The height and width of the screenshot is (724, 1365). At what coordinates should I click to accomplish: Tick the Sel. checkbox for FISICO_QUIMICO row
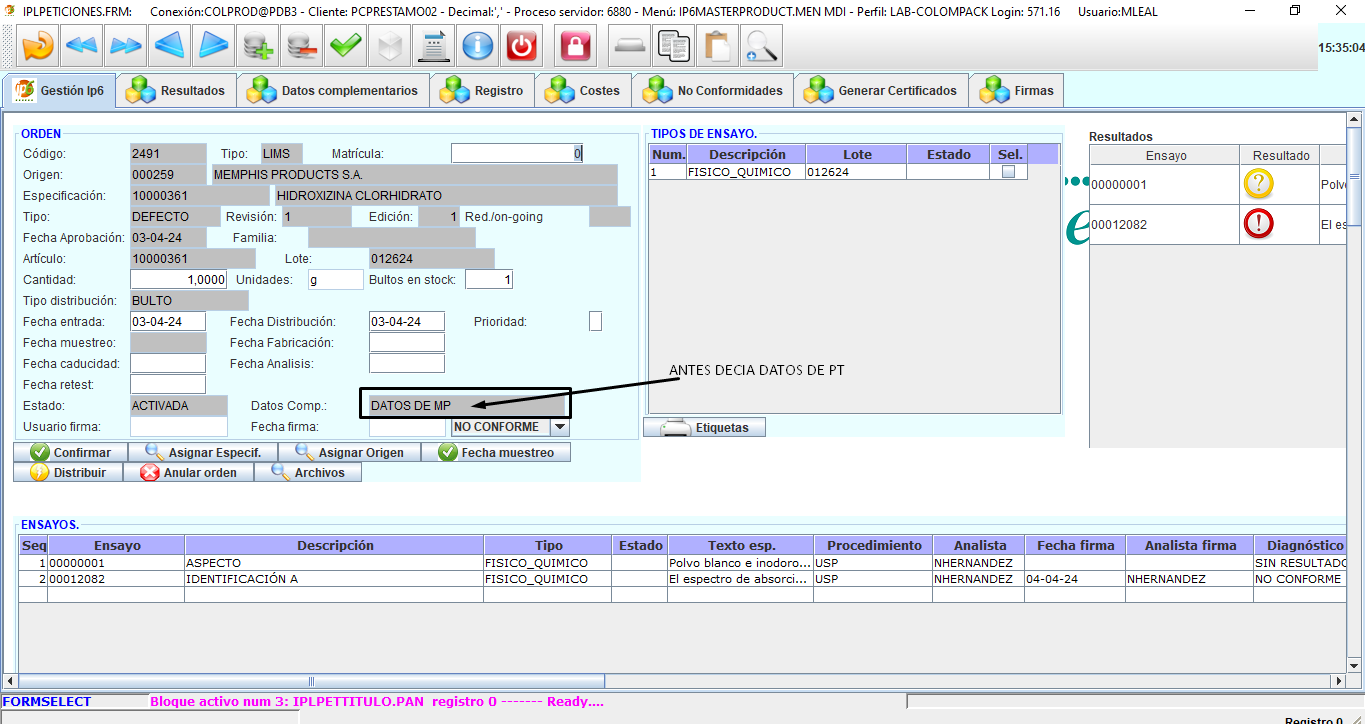(x=1008, y=172)
